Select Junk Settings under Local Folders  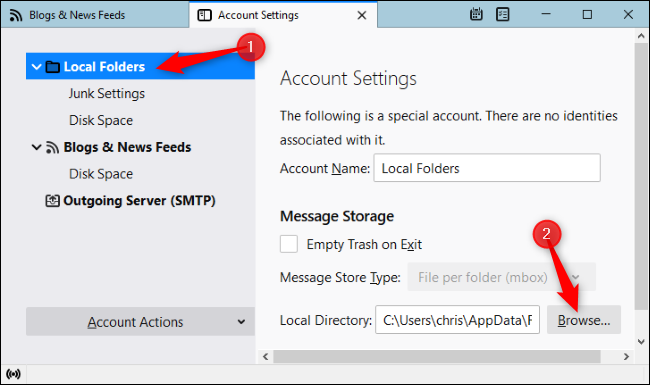tap(107, 94)
